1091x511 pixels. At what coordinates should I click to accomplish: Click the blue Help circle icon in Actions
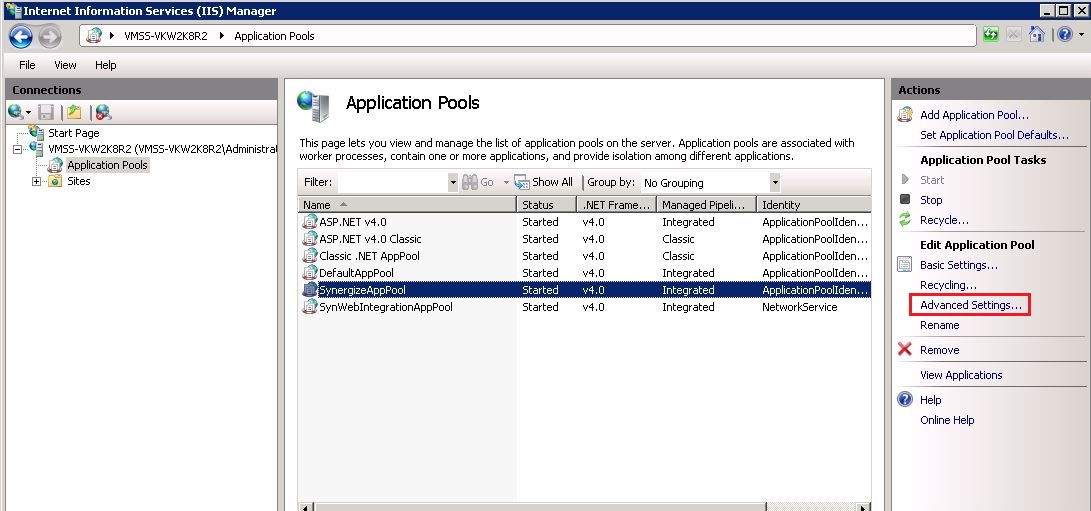click(x=905, y=400)
